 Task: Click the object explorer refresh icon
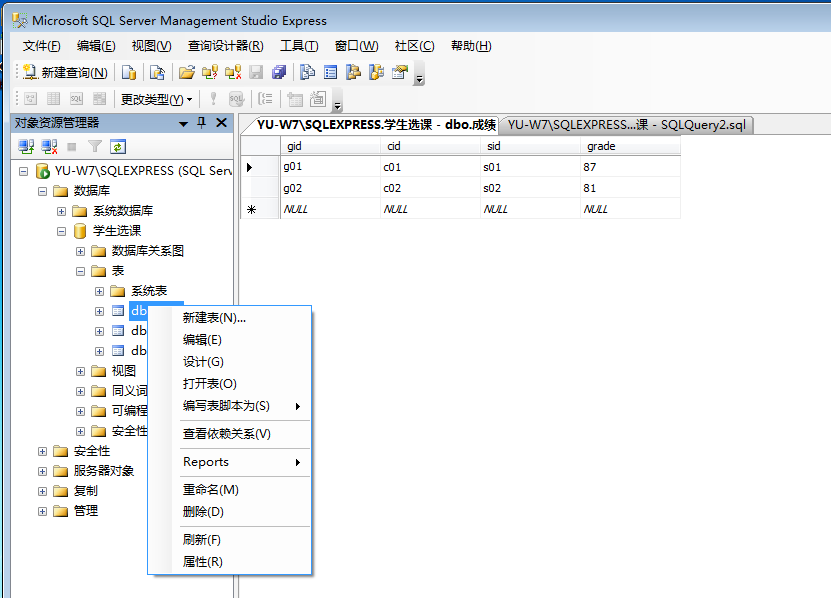(118, 147)
